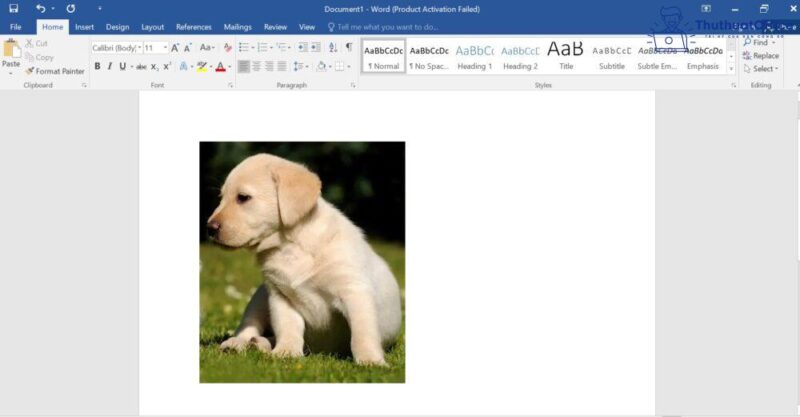Switch to the Review tab
The height and width of the screenshot is (417, 800).
click(x=276, y=27)
